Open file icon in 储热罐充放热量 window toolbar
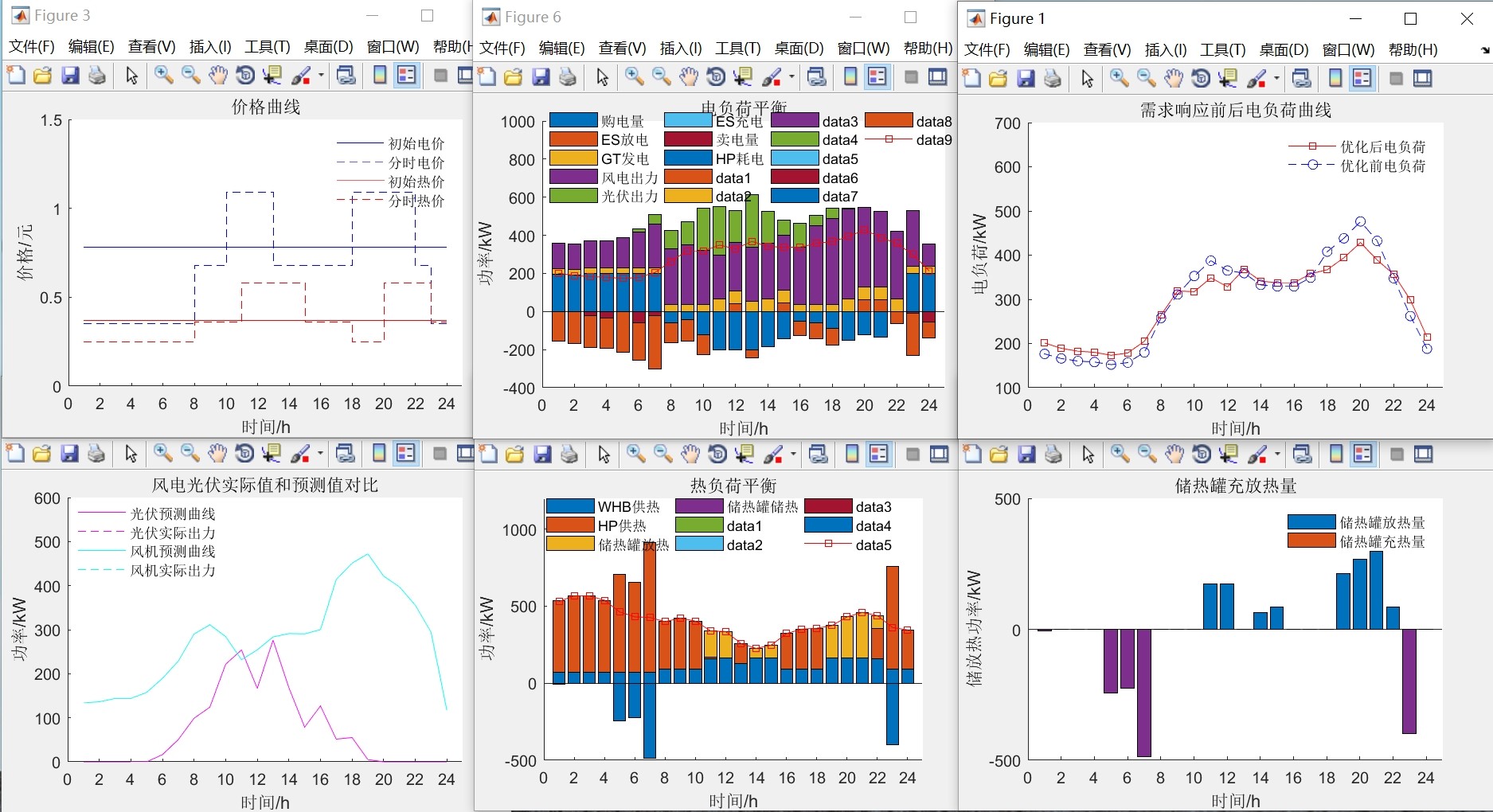The image size is (1493, 812). click(x=999, y=454)
